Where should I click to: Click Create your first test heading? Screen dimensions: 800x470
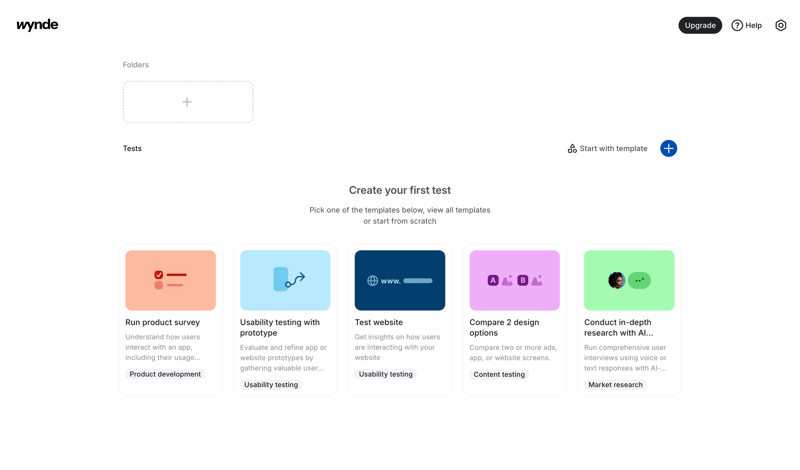pos(400,190)
